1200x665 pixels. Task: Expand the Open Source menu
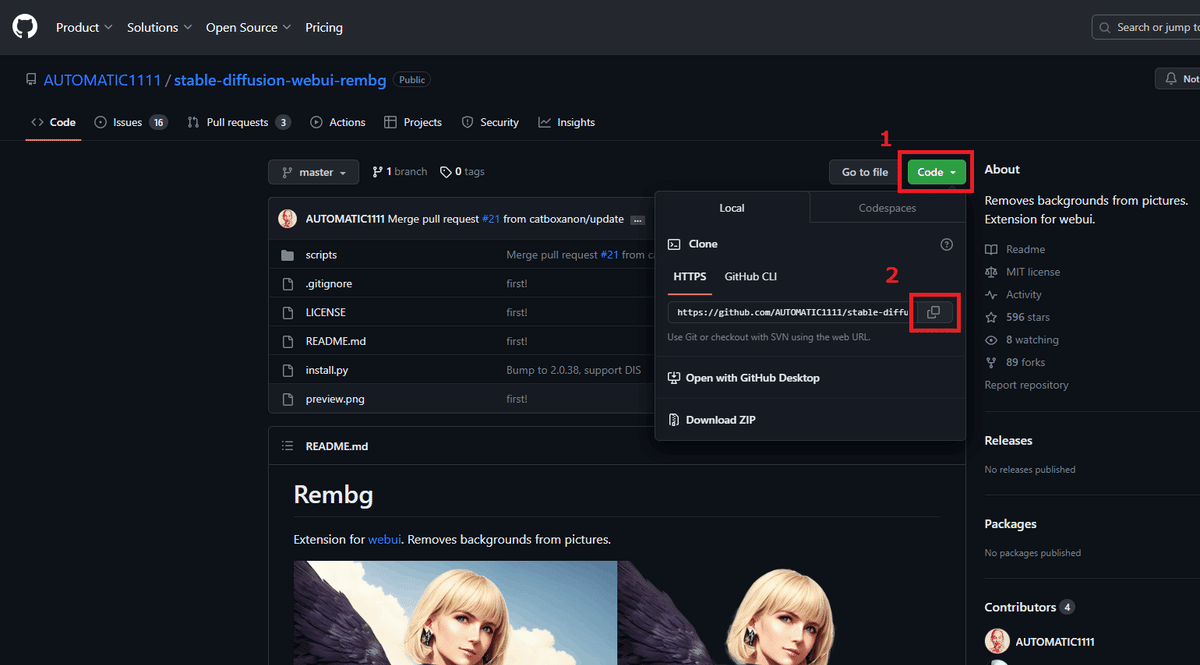click(248, 27)
